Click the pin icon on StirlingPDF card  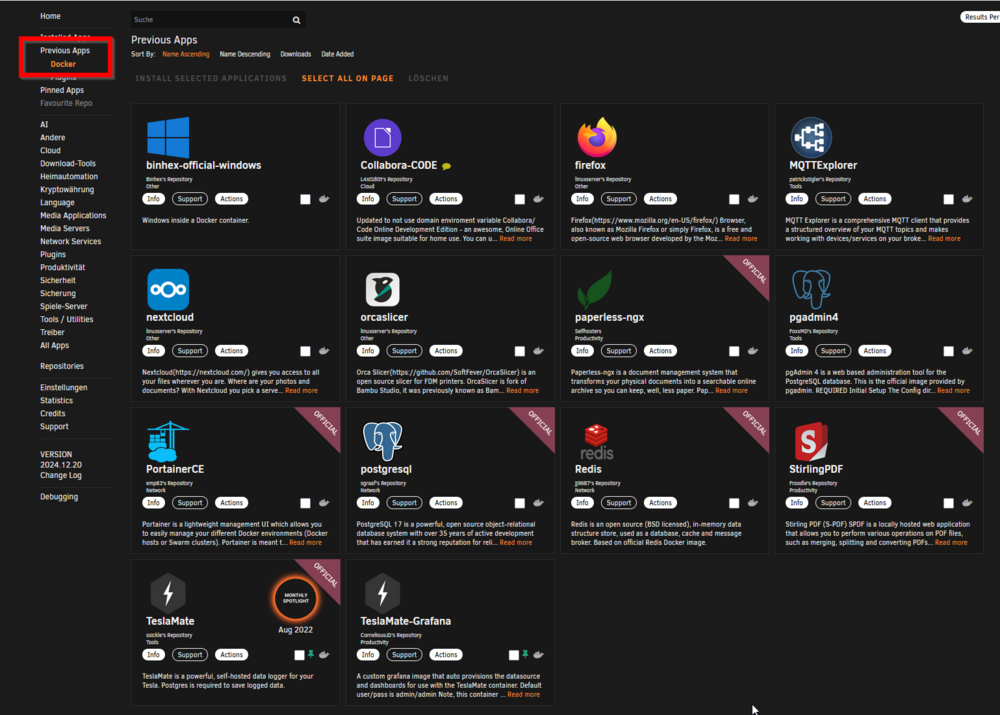(967, 503)
